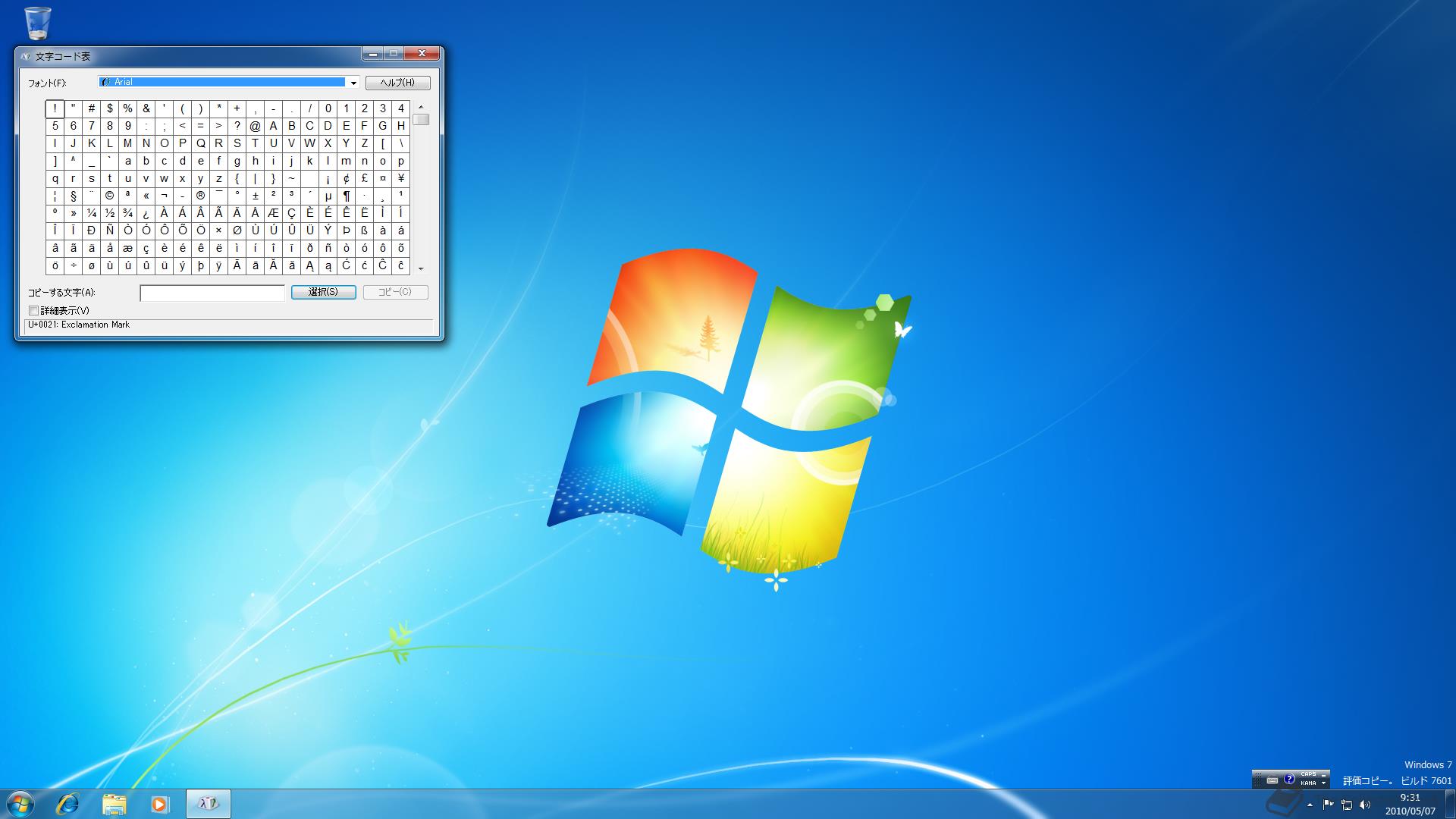Launch Internet Explorer from the taskbar
The height and width of the screenshot is (819, 1456).
tap(67, 804)
